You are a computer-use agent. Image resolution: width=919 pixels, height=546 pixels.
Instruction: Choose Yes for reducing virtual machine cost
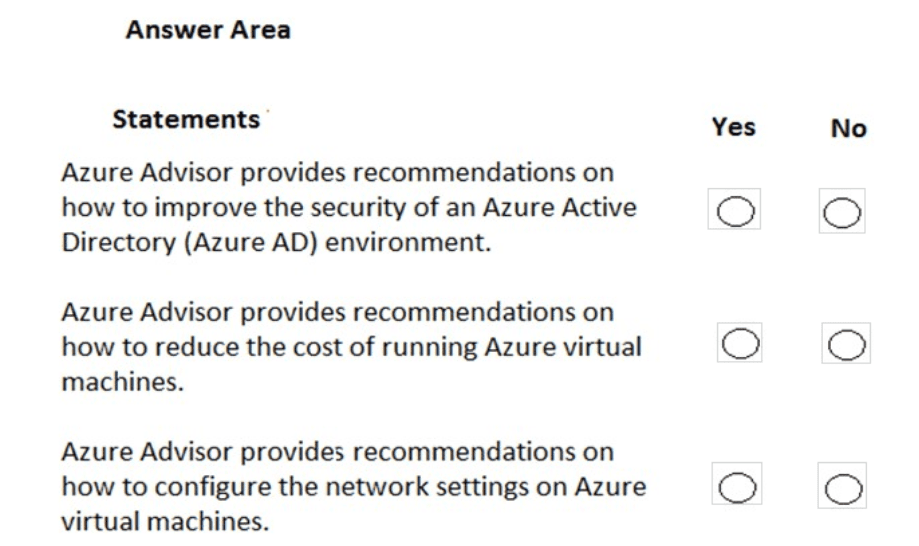(739, 343)
